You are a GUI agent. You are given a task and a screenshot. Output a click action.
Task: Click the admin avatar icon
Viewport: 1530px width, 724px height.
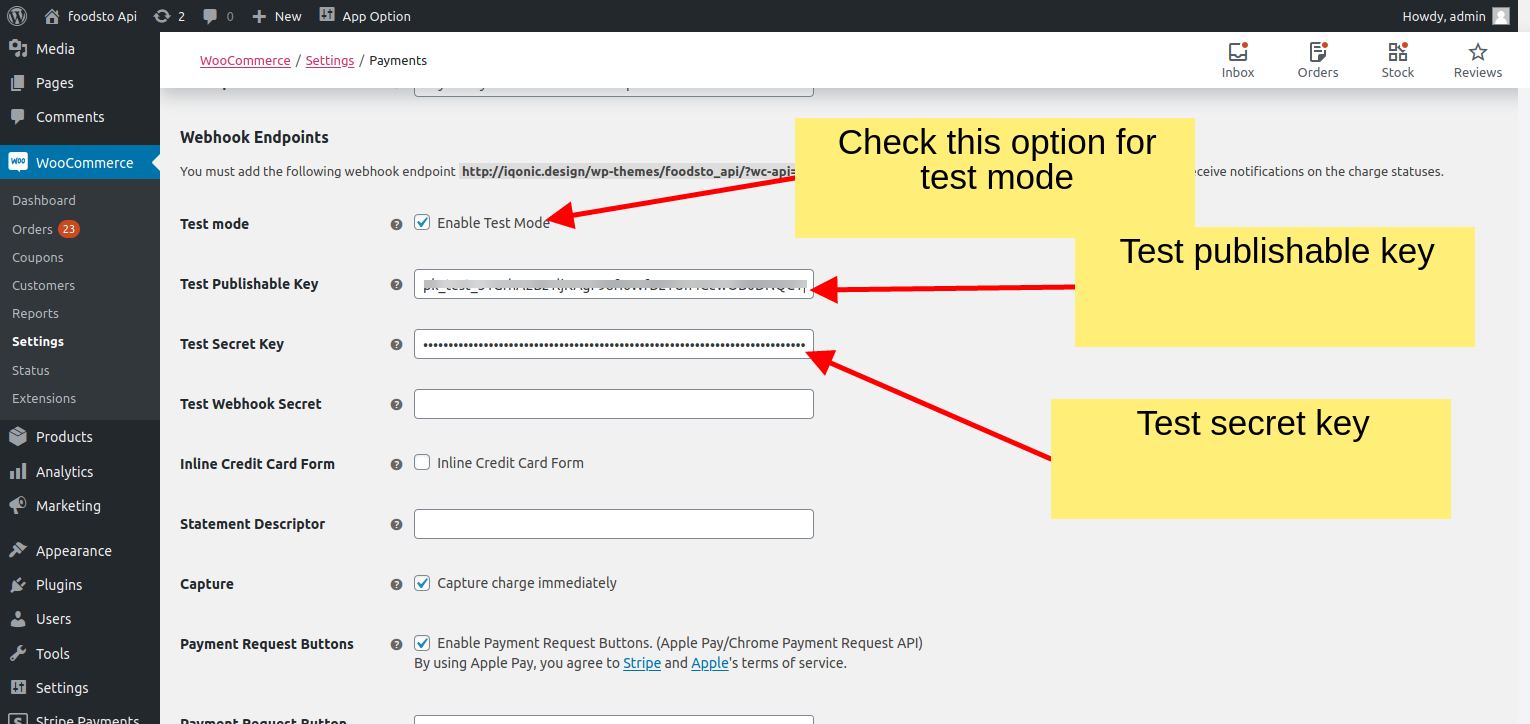click(1501, 16)
